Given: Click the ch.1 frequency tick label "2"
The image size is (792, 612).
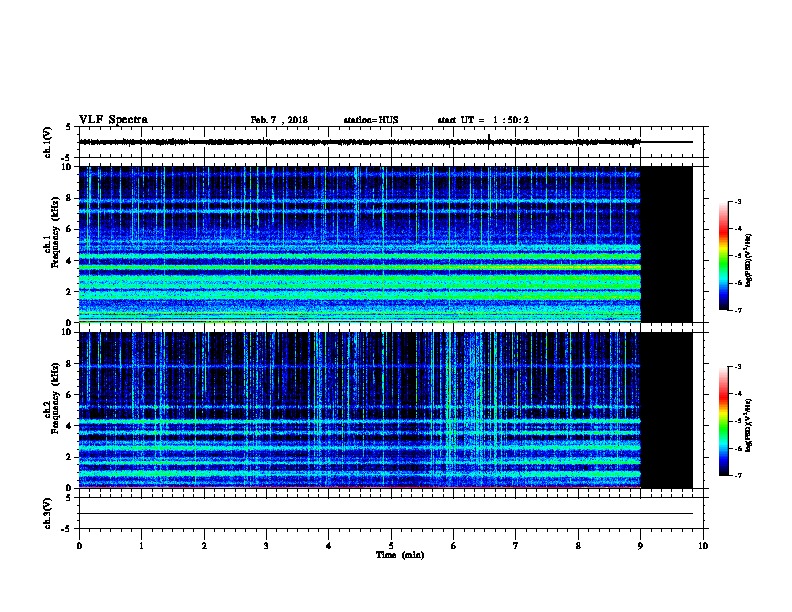Looking at the screenshot, I should point(70,292).
